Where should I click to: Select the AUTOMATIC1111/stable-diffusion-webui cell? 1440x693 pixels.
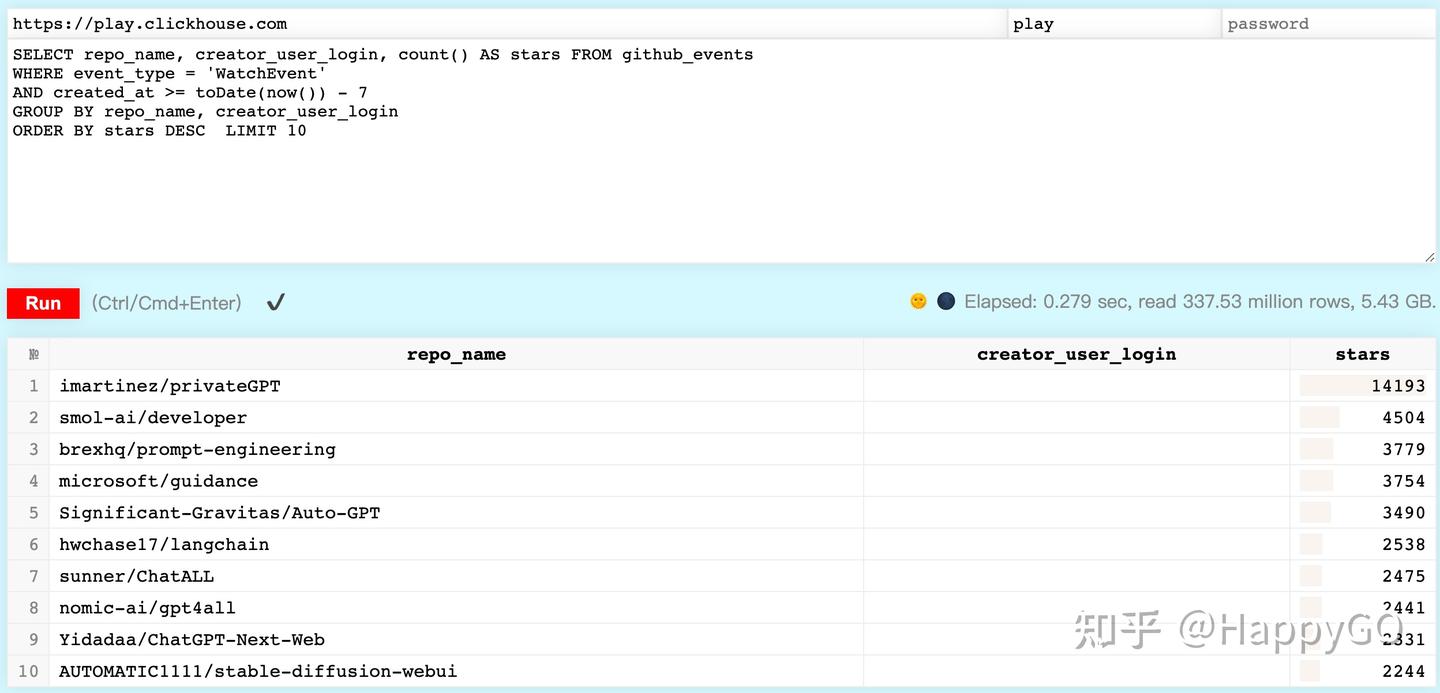click(456, 671)
